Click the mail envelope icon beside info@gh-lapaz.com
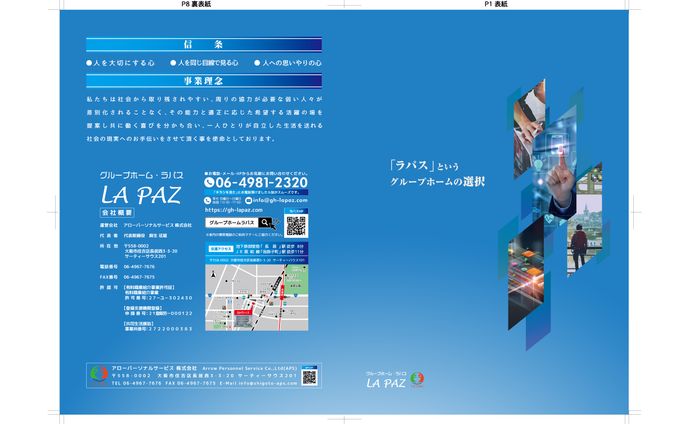This screenshot has height=424, width=688. (x=248, y=201)
